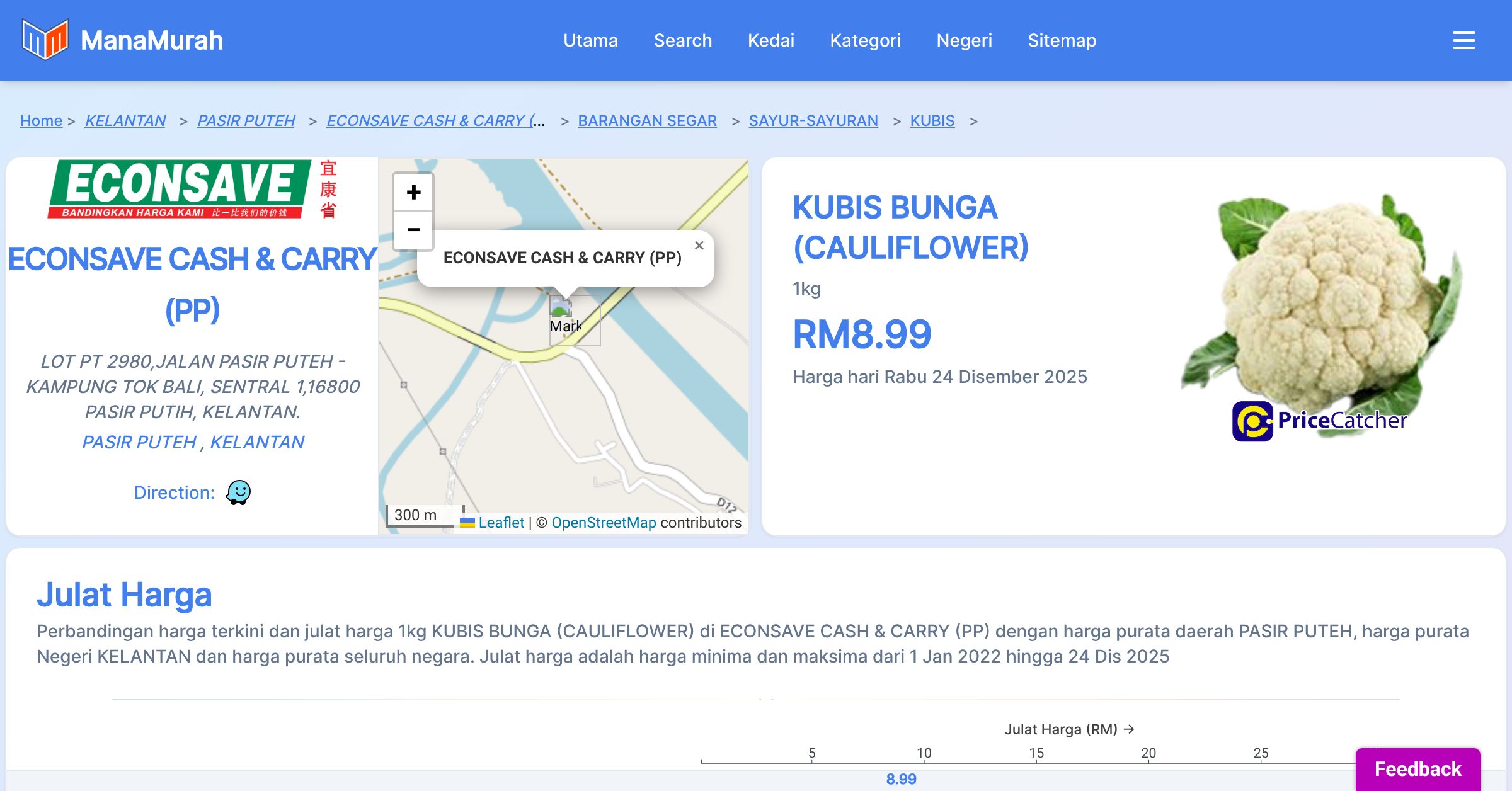
Task: Close the map popup
Action: pyautogui.click(x=699, y=246)
